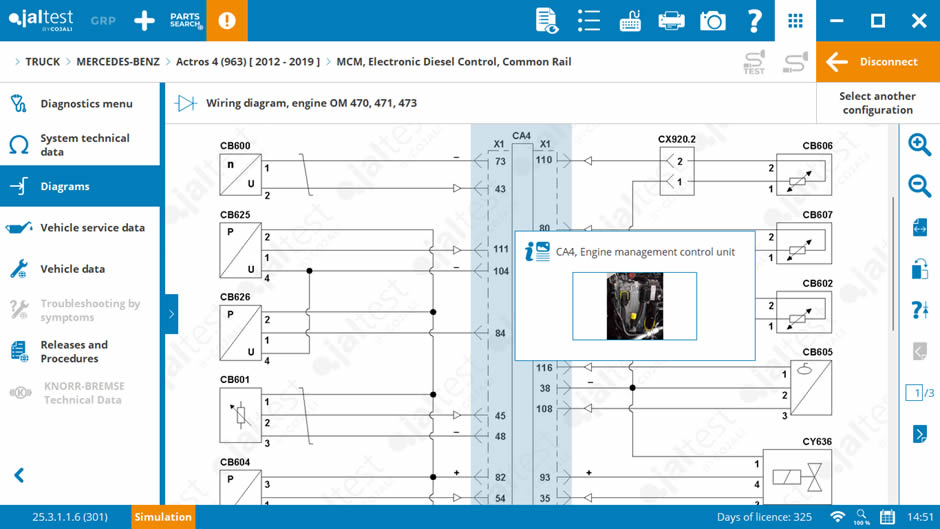Click the orange warning alert icon
Viewport: 940px width, 529px height.
point(227,20)
